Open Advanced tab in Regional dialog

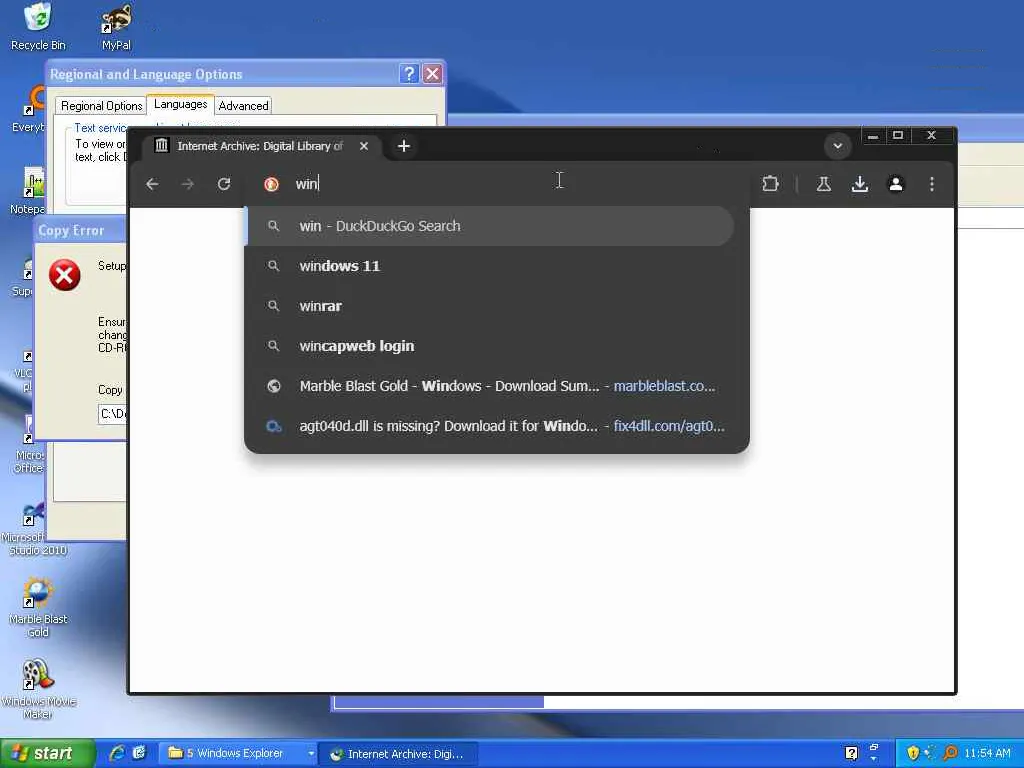pyautogui.click(x=243, y=106)
